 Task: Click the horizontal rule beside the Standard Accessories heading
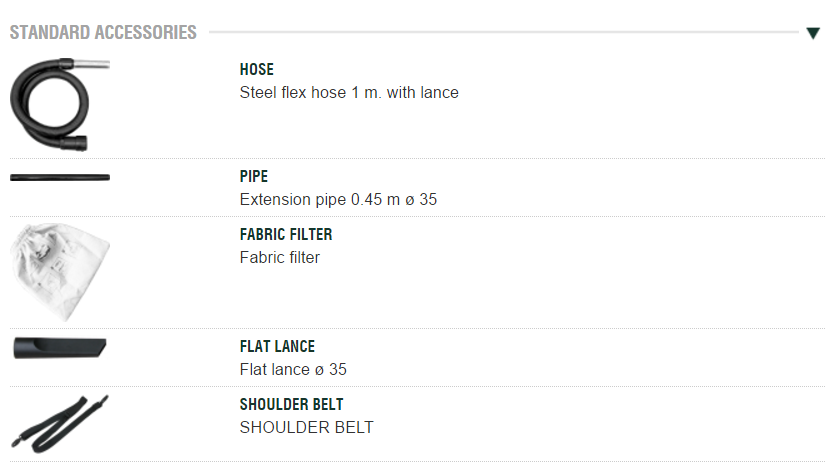click(500, 33)
